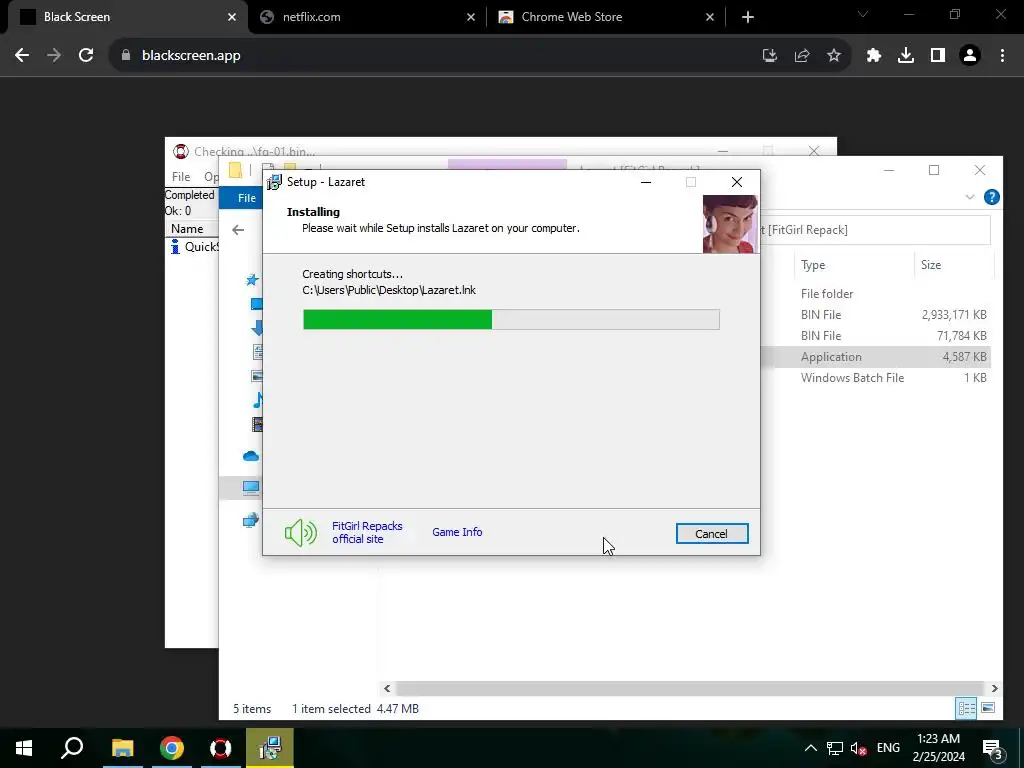Bookmark this page with the star icon

834,56
